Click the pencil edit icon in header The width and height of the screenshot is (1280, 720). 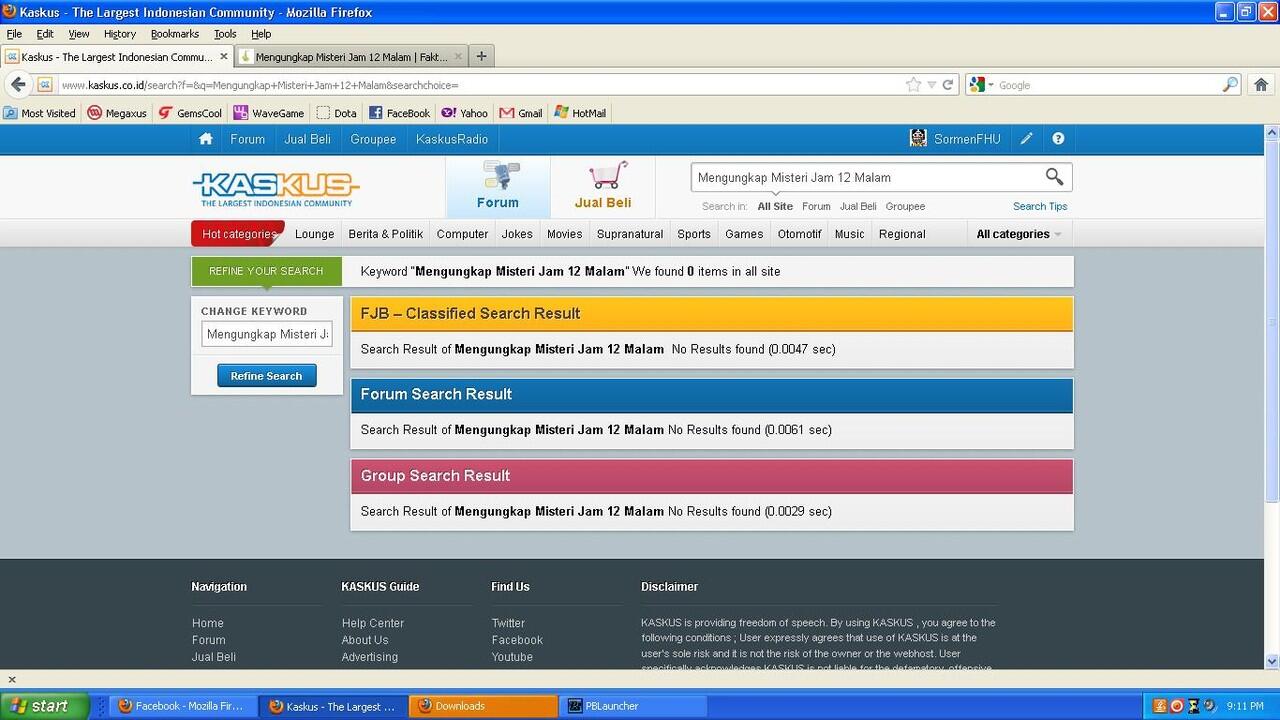1026,139
